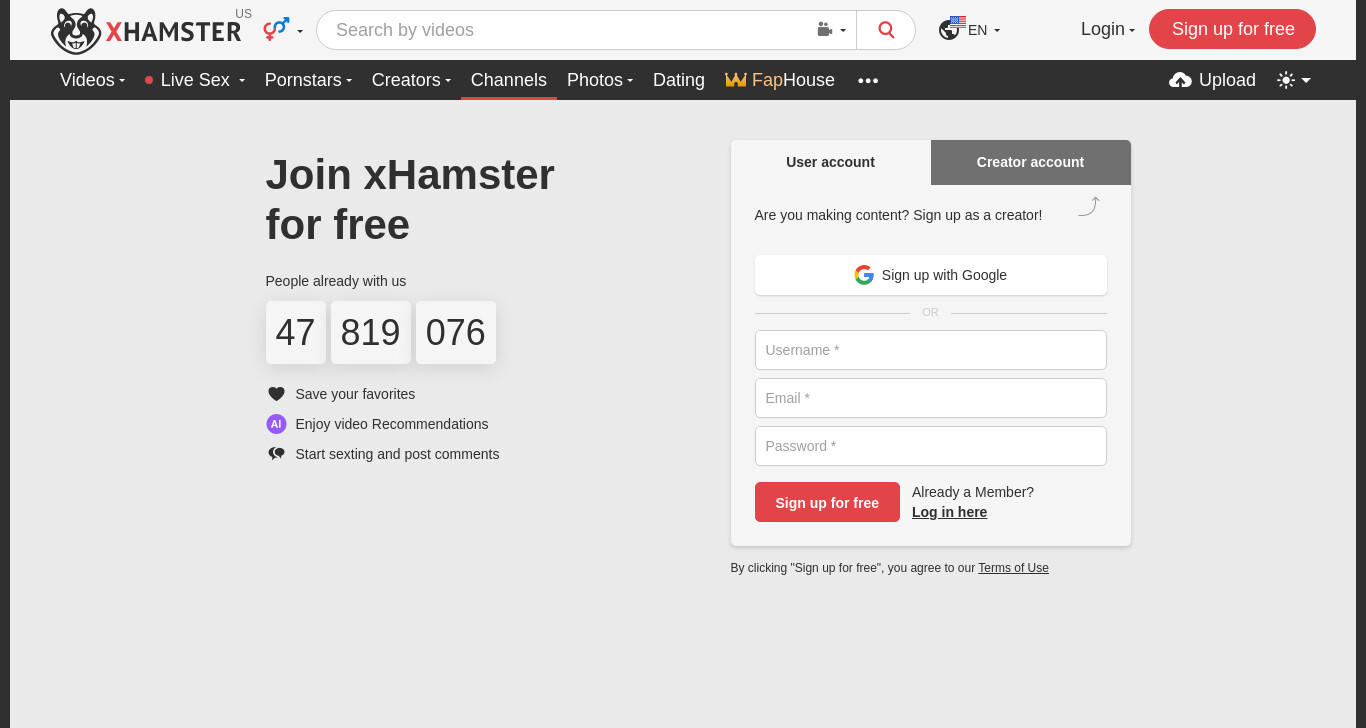Click the xHamster logo

(146, 31)
